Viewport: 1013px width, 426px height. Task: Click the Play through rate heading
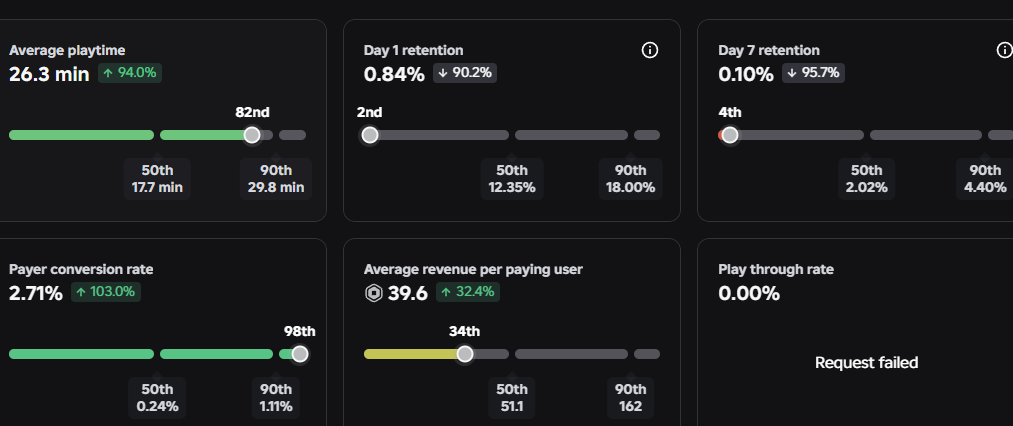tap(776, 270)
